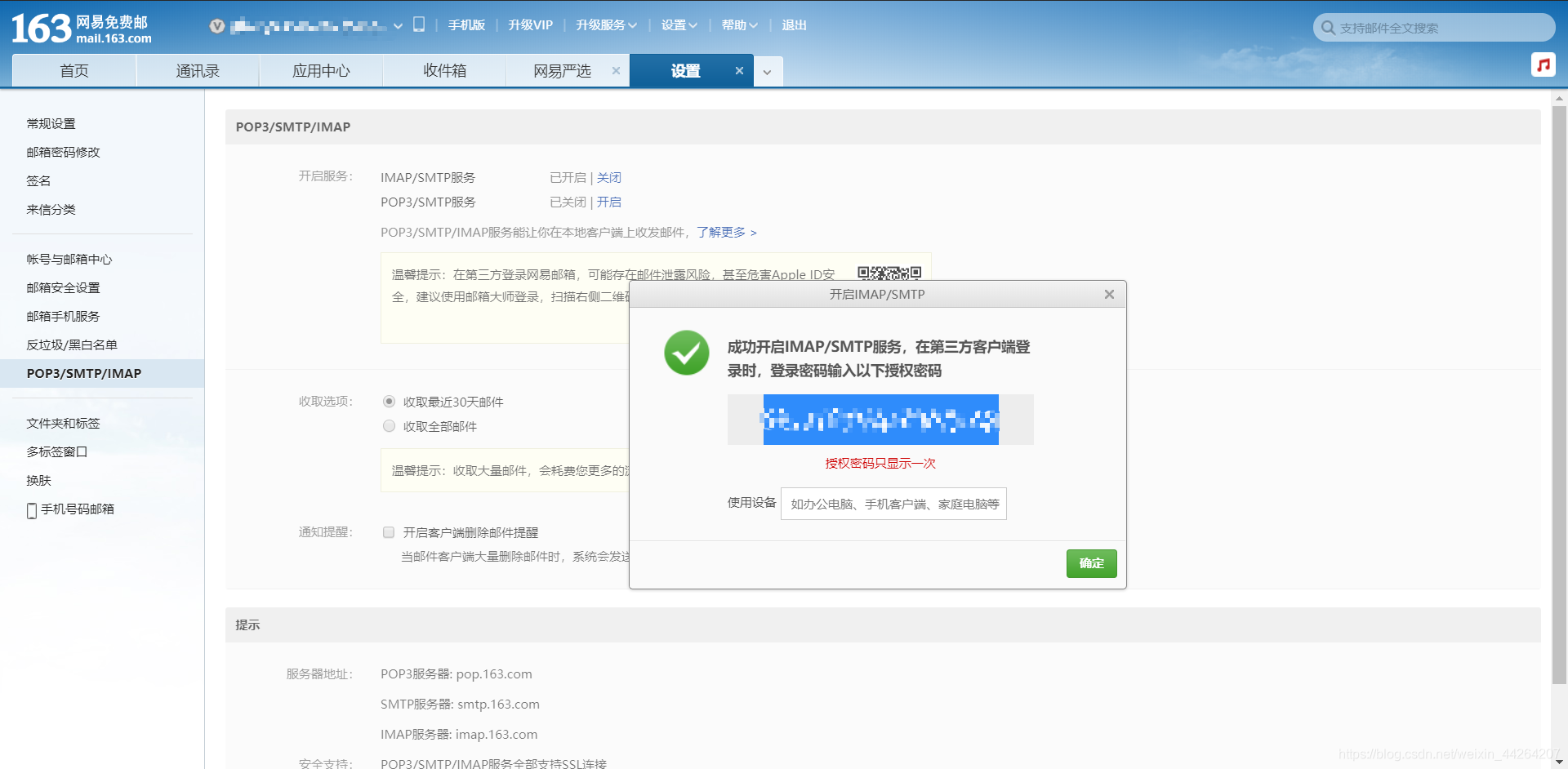Switch to the 通讯录 tab
Screen dimensions: 1568x769
(x=198, y=70)
